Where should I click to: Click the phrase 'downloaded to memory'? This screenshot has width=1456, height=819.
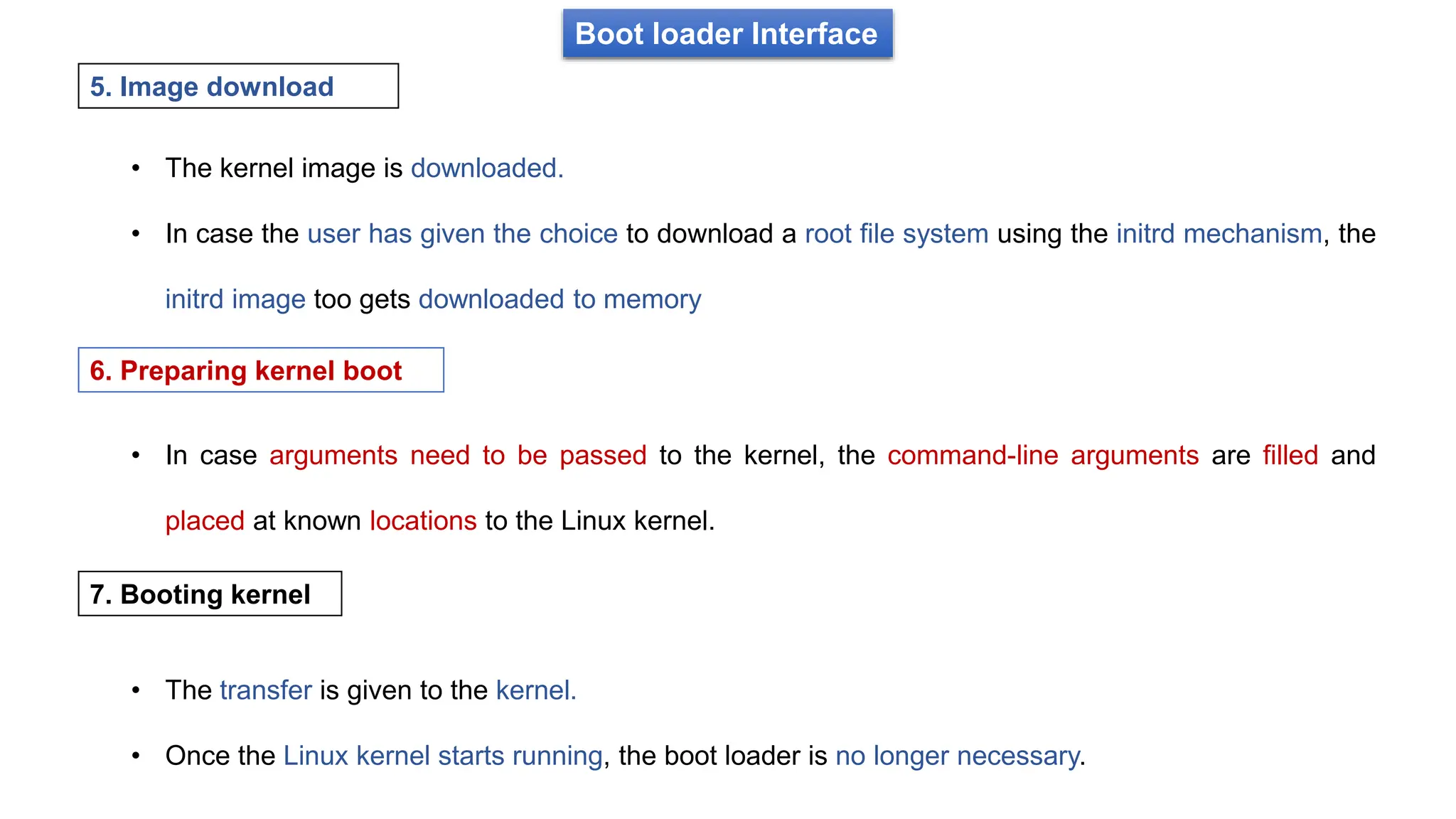(x=560, y=299)
